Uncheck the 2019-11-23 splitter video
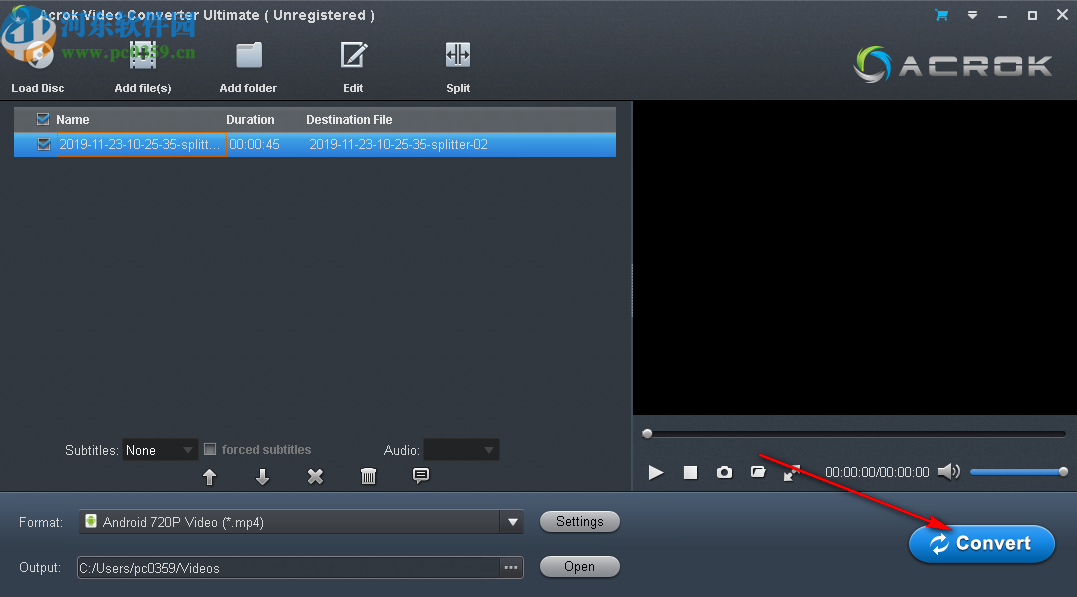 pyautogui.click(x=44, y=144)
